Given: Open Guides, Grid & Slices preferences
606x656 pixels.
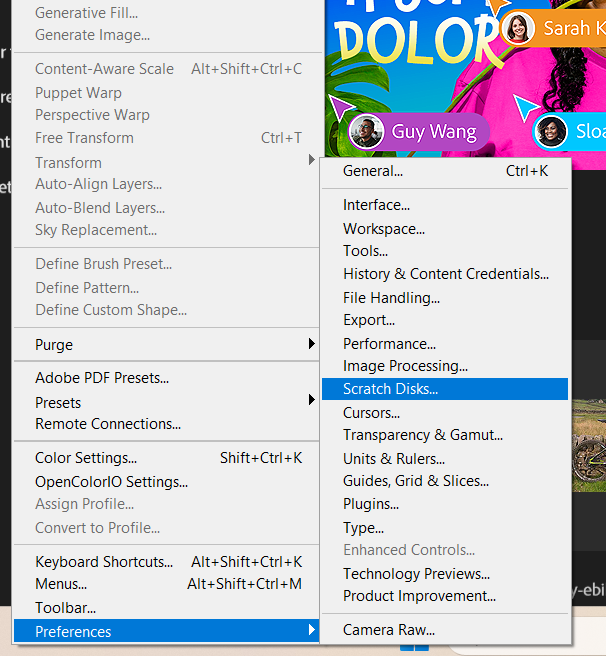Looking at the screenshot, I should (444, 481).
